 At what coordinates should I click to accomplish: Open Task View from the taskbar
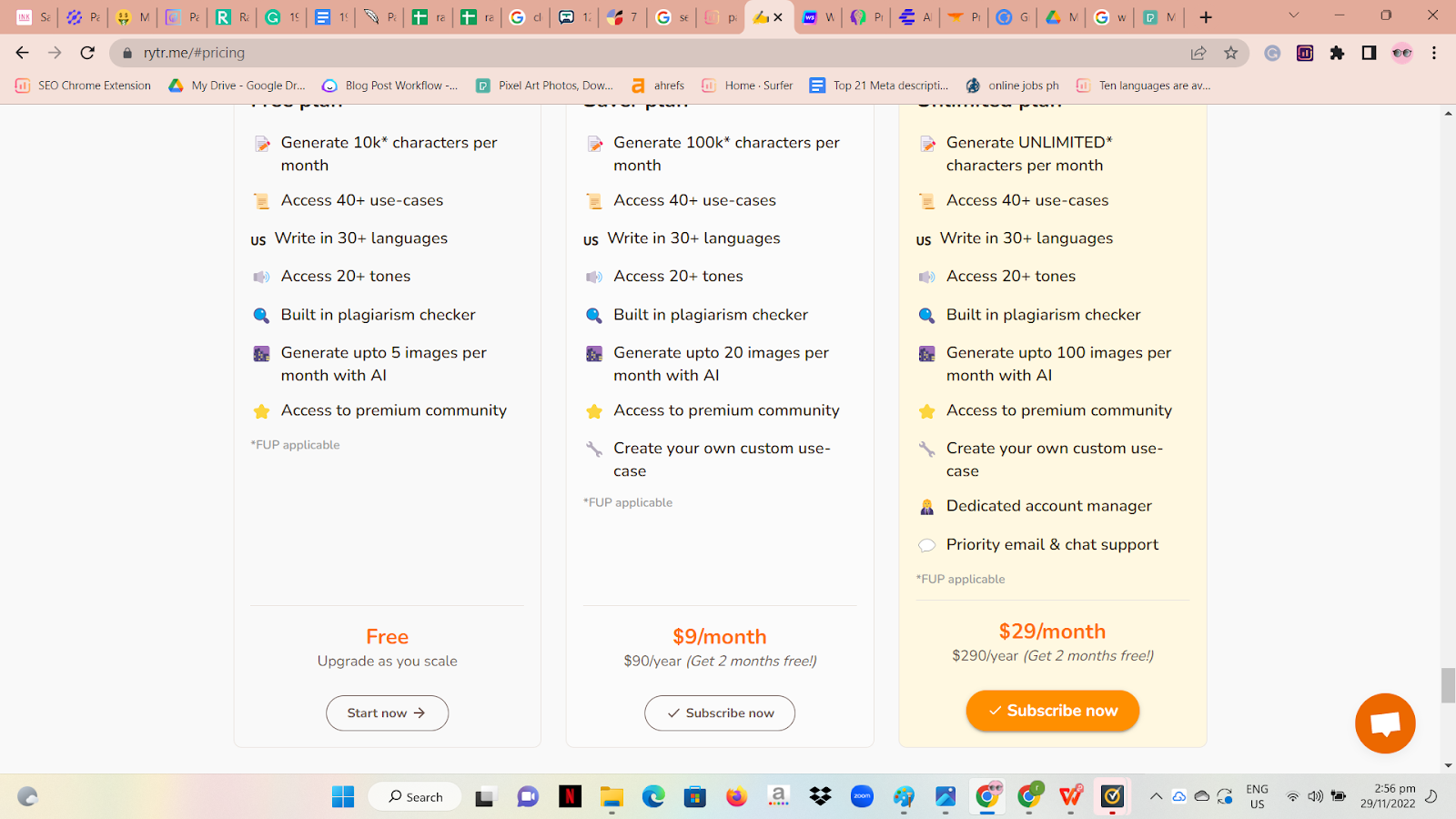[x=485, y=797]
